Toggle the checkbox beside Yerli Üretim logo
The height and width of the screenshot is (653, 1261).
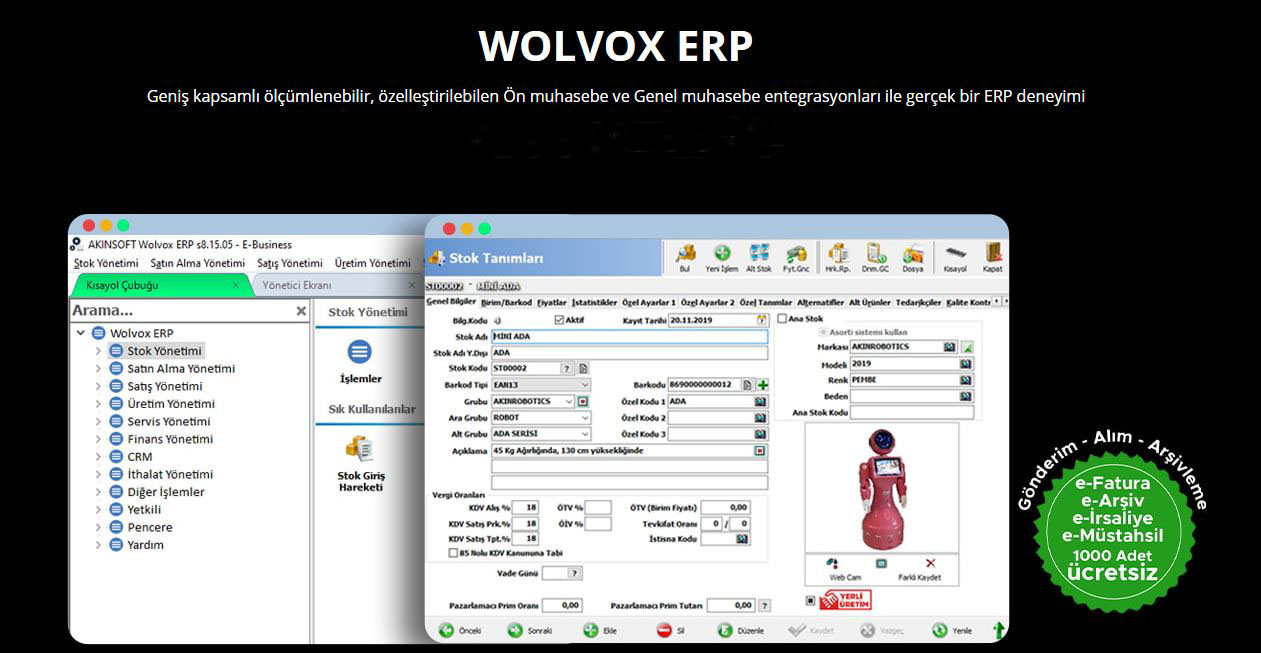pyautogui.click(x=810, y=601)
